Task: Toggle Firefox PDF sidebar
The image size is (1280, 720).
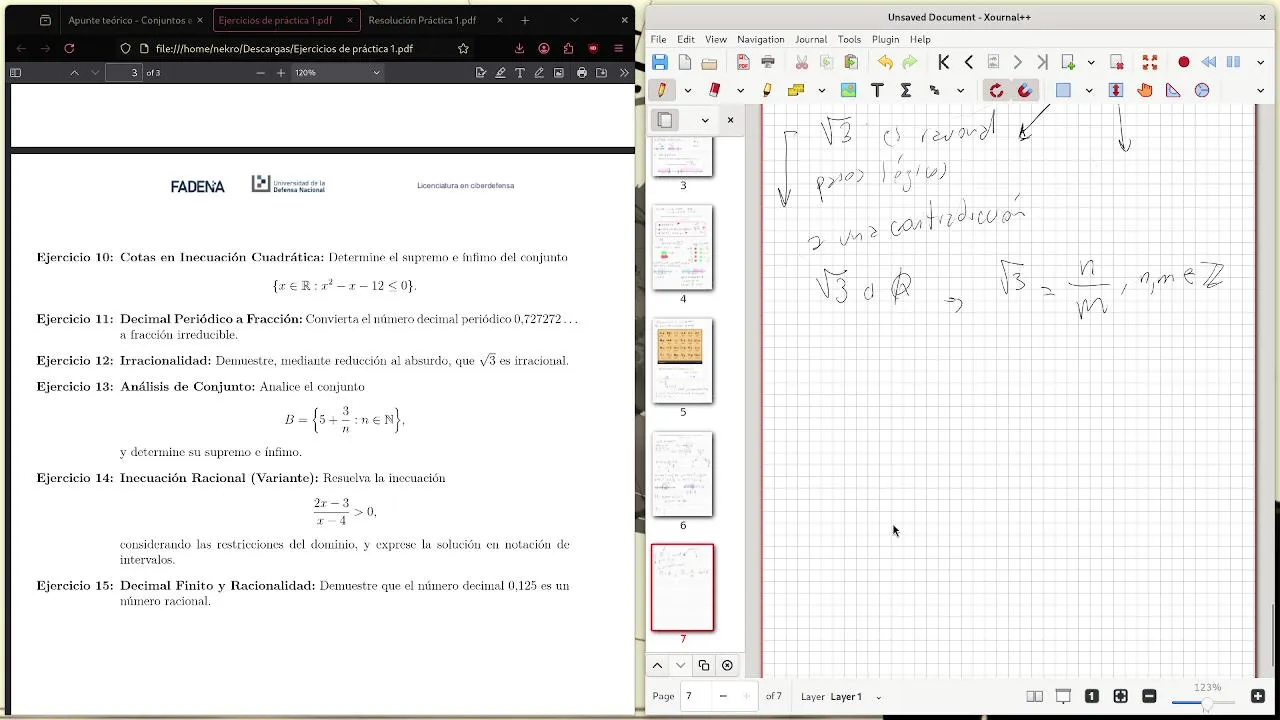Action: 15,72
